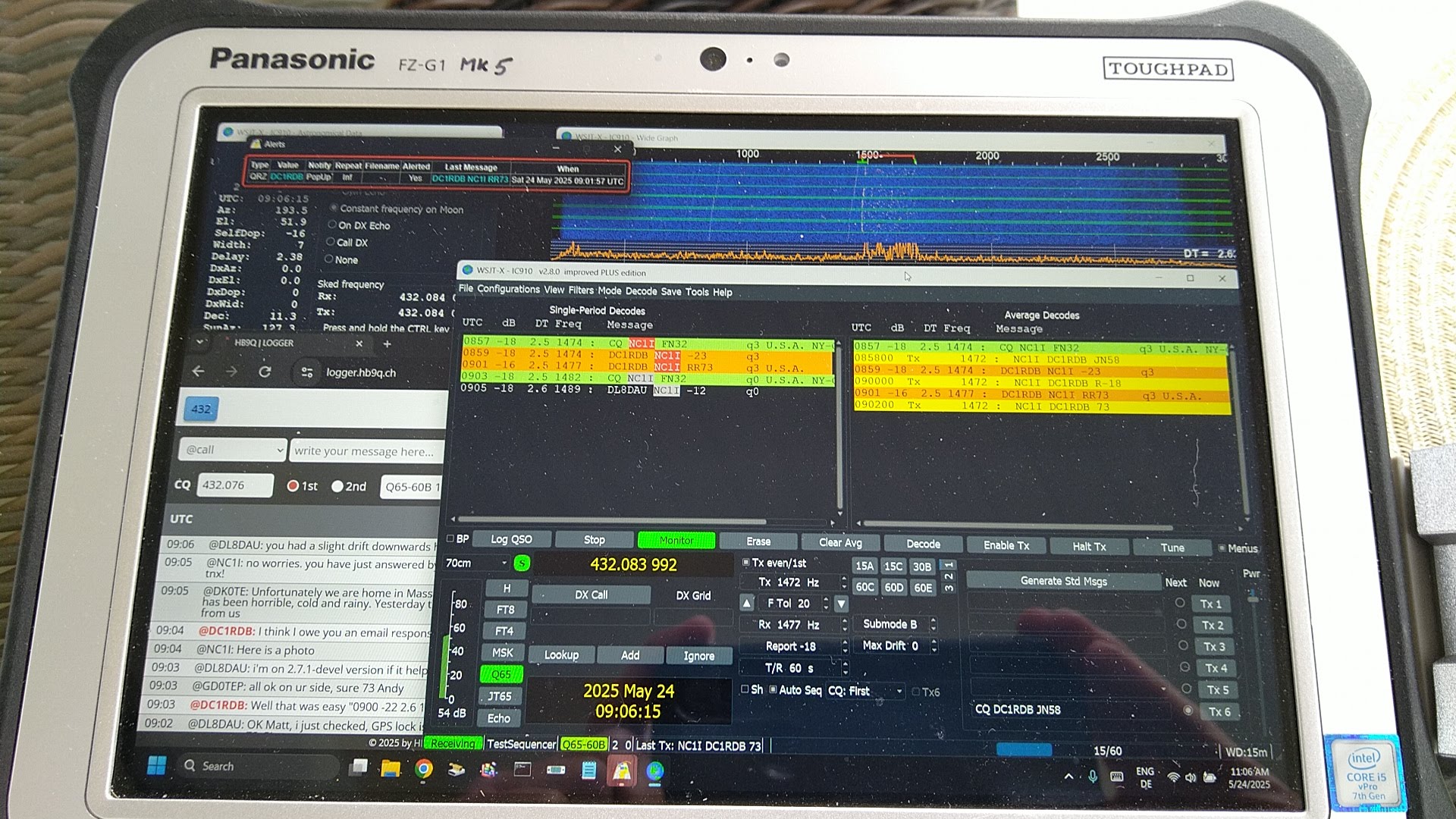Viewport: 1456px width, 819px height.
Task: Close the HB9Q | LOGGER tab
Action: pyautogui.click(x=359, y=344)
